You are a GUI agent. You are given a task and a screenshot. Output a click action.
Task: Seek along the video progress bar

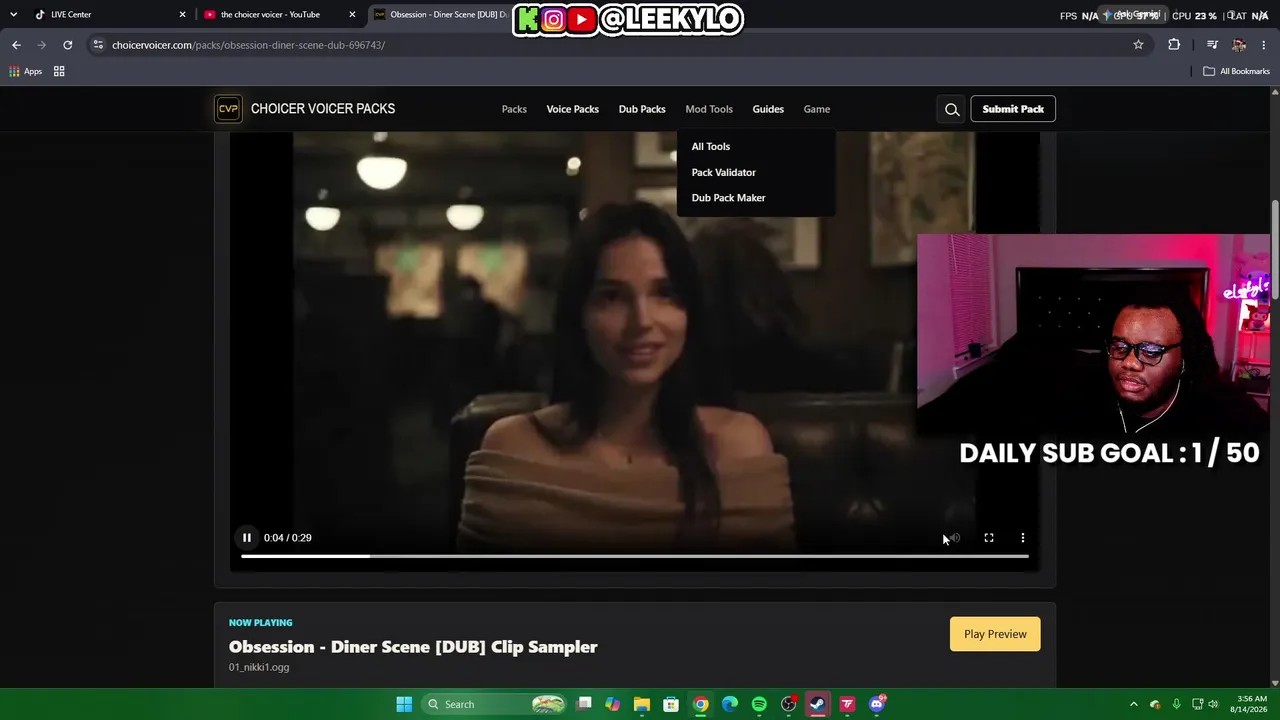click(635, 556)
